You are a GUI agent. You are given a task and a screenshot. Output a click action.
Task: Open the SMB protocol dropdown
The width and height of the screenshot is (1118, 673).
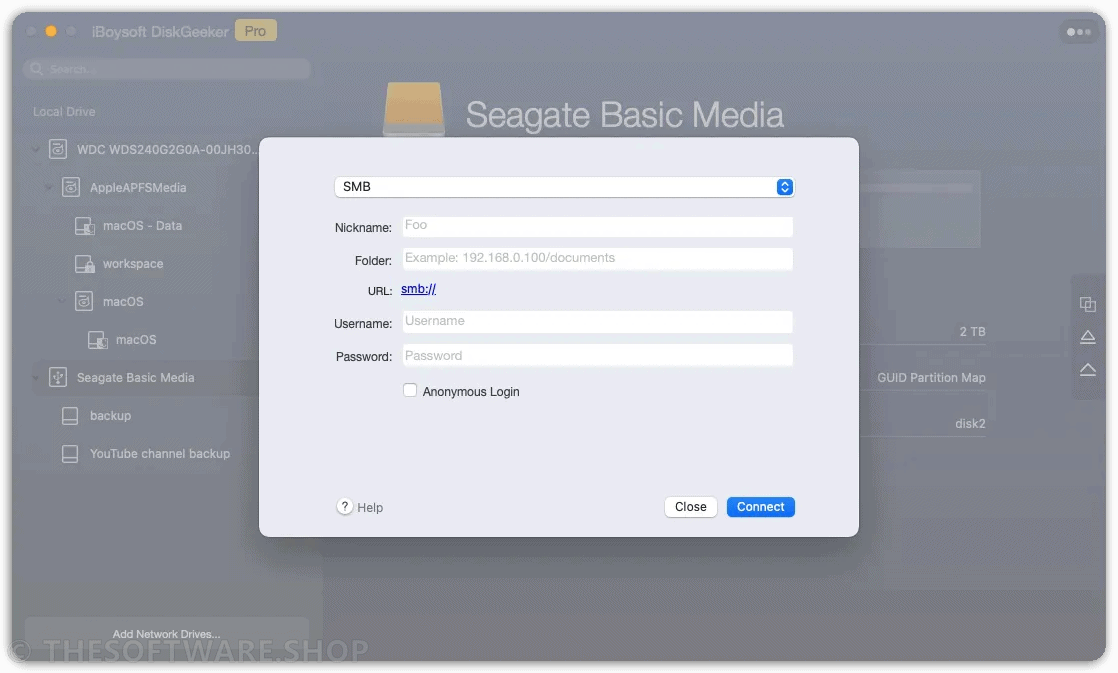click(564, 187)
